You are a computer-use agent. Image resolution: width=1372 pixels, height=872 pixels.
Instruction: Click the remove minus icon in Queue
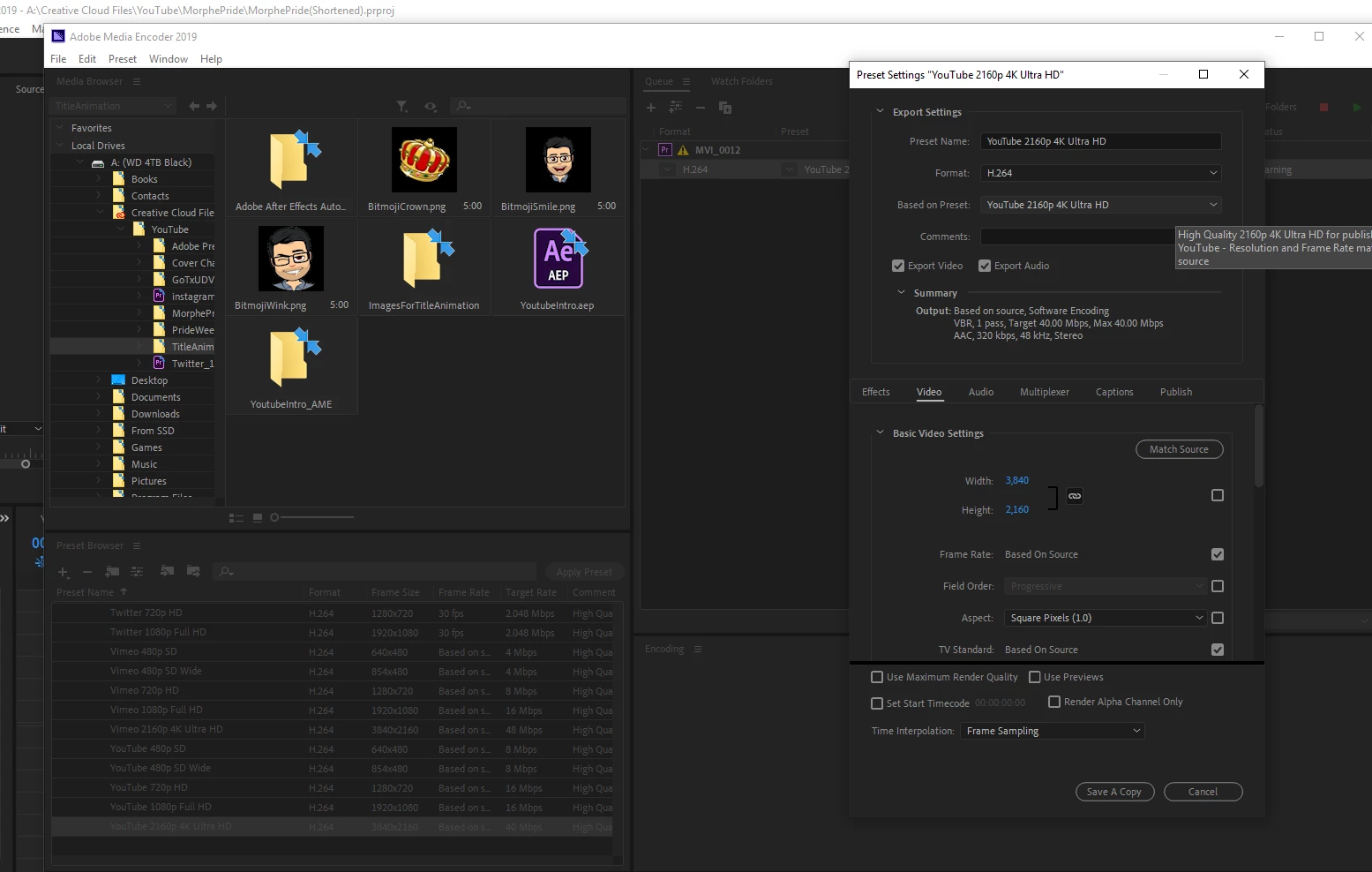click(701, 108)
